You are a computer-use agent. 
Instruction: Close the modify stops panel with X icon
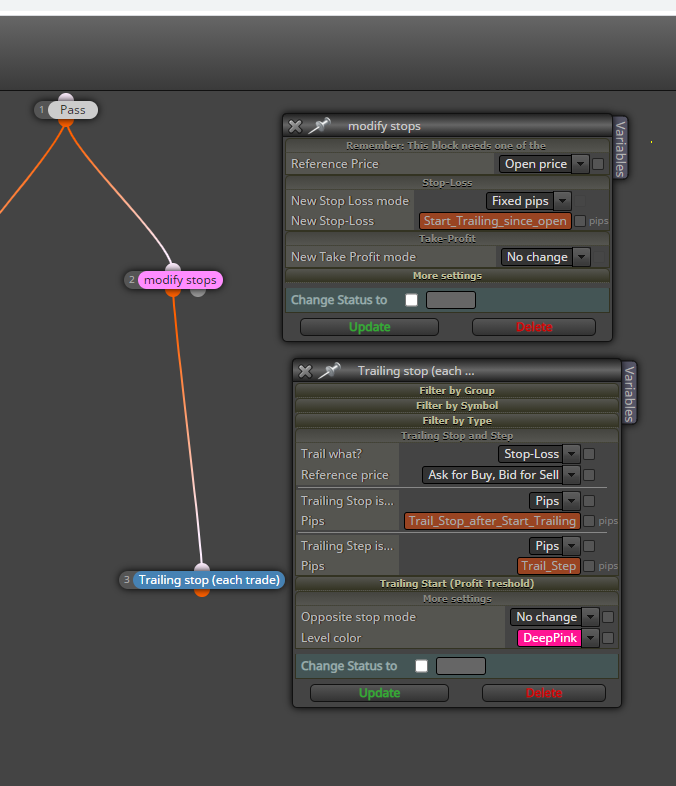tap(295, 126)
